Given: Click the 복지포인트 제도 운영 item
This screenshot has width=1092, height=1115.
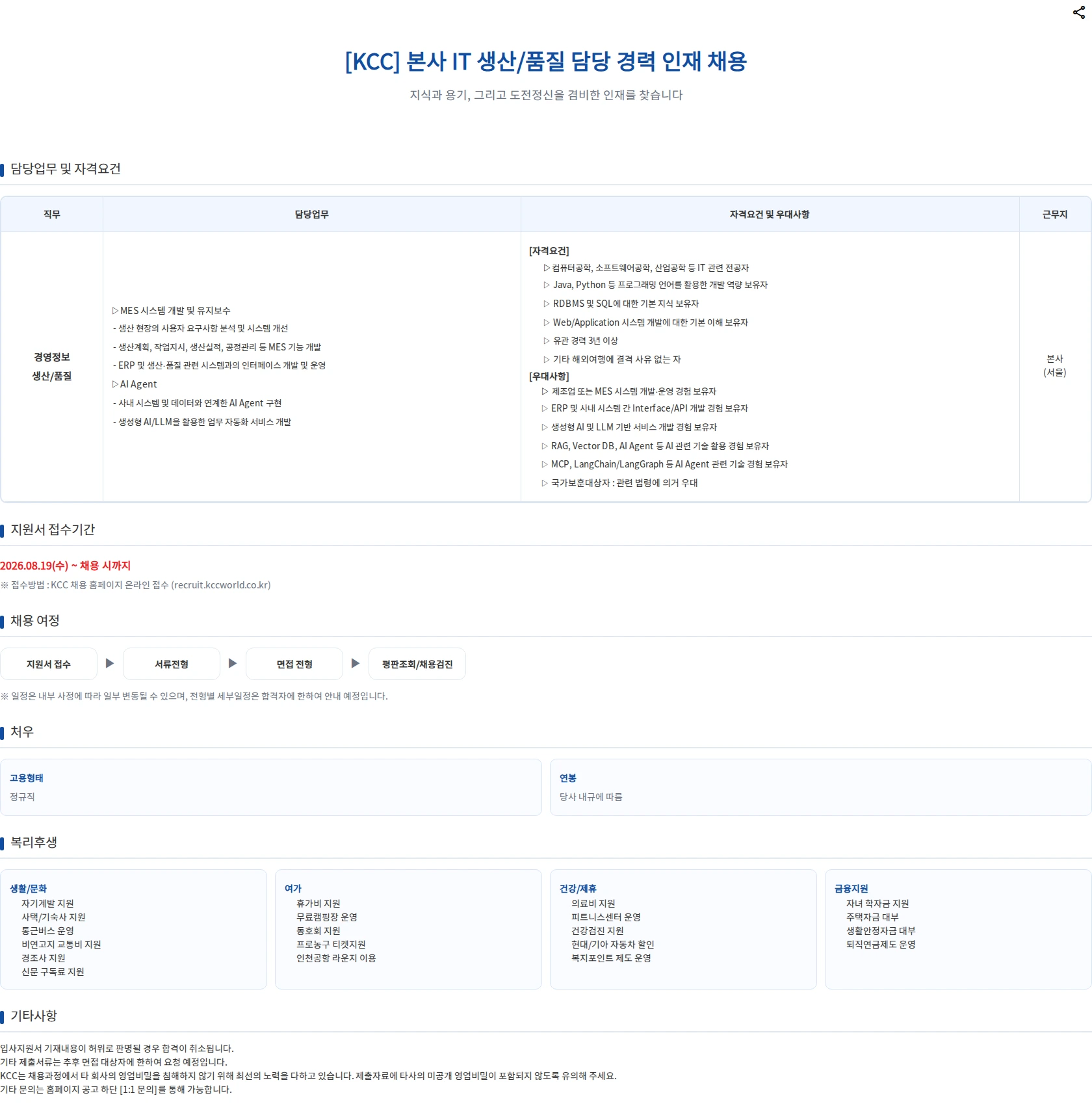Looking at the screenshot, I should [611, 958].
